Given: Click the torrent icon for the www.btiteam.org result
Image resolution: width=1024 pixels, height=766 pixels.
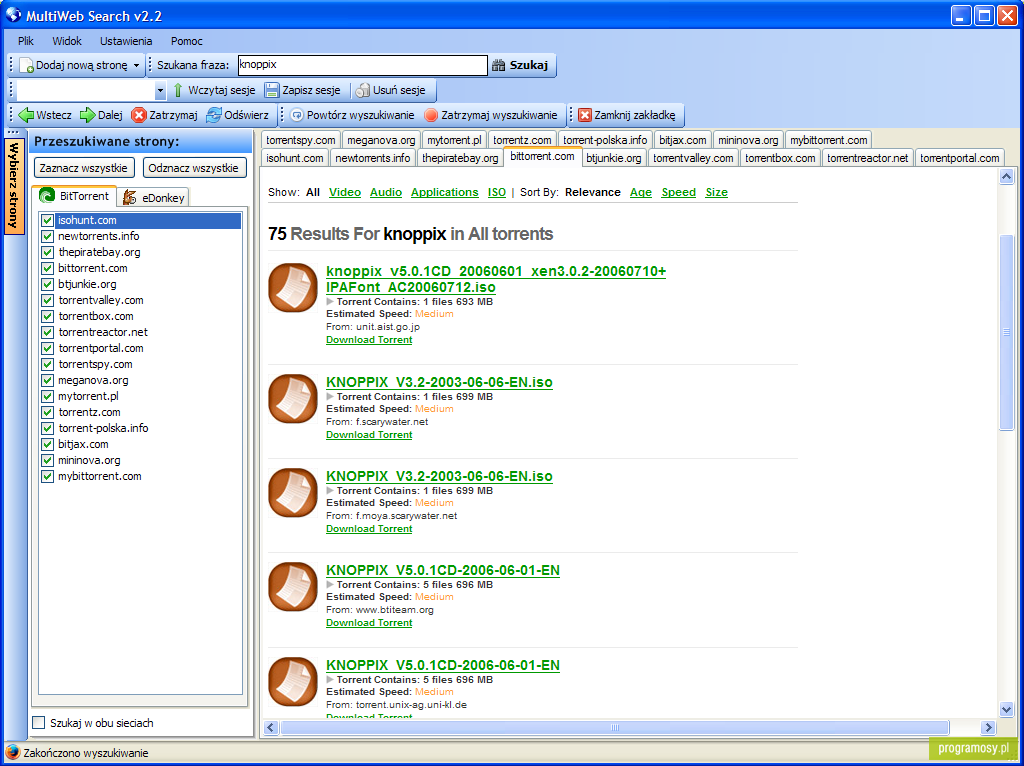Looking at the screenshot, I should coord(293,586).
